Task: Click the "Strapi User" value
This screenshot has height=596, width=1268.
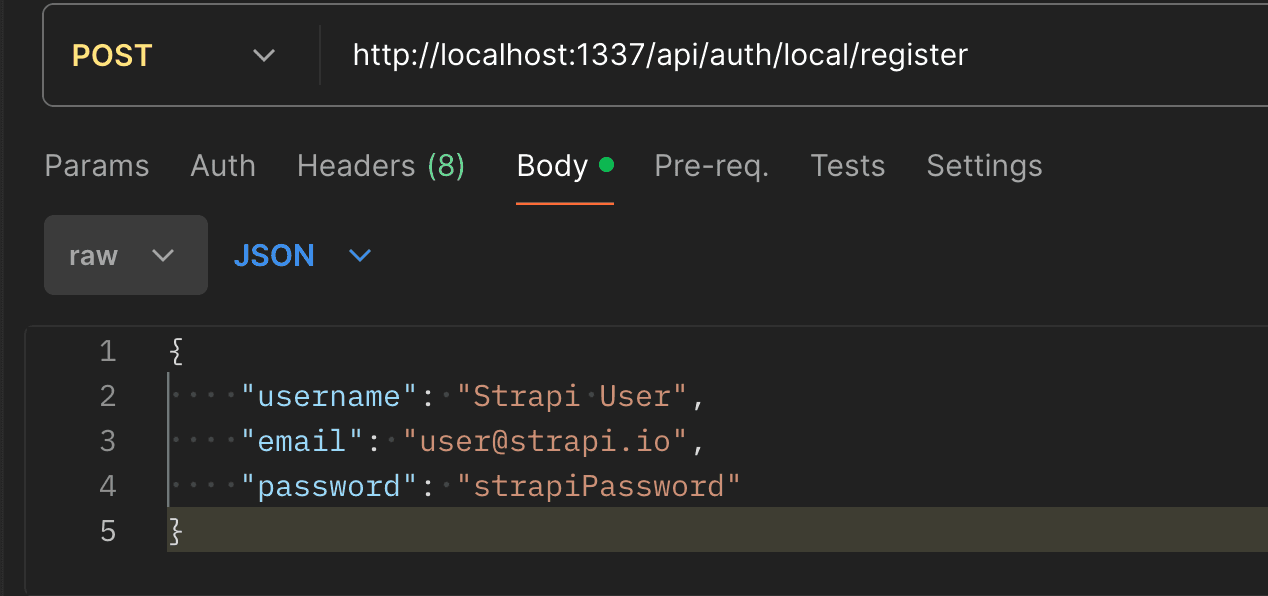Action: point(573,397)
